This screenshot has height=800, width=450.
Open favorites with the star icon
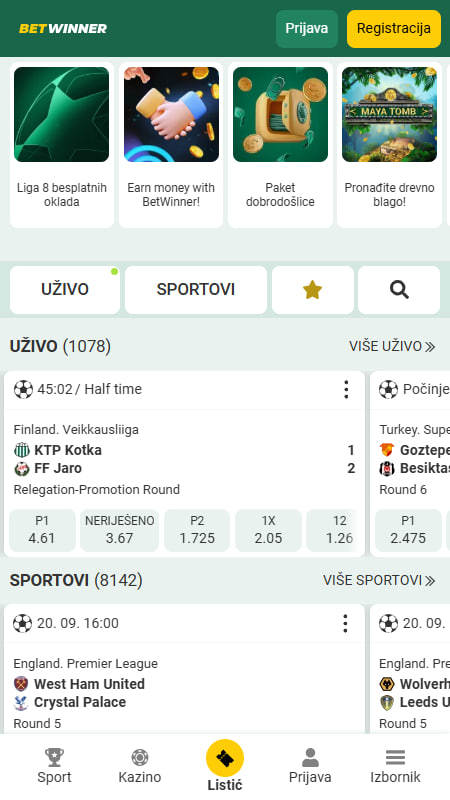312,290
